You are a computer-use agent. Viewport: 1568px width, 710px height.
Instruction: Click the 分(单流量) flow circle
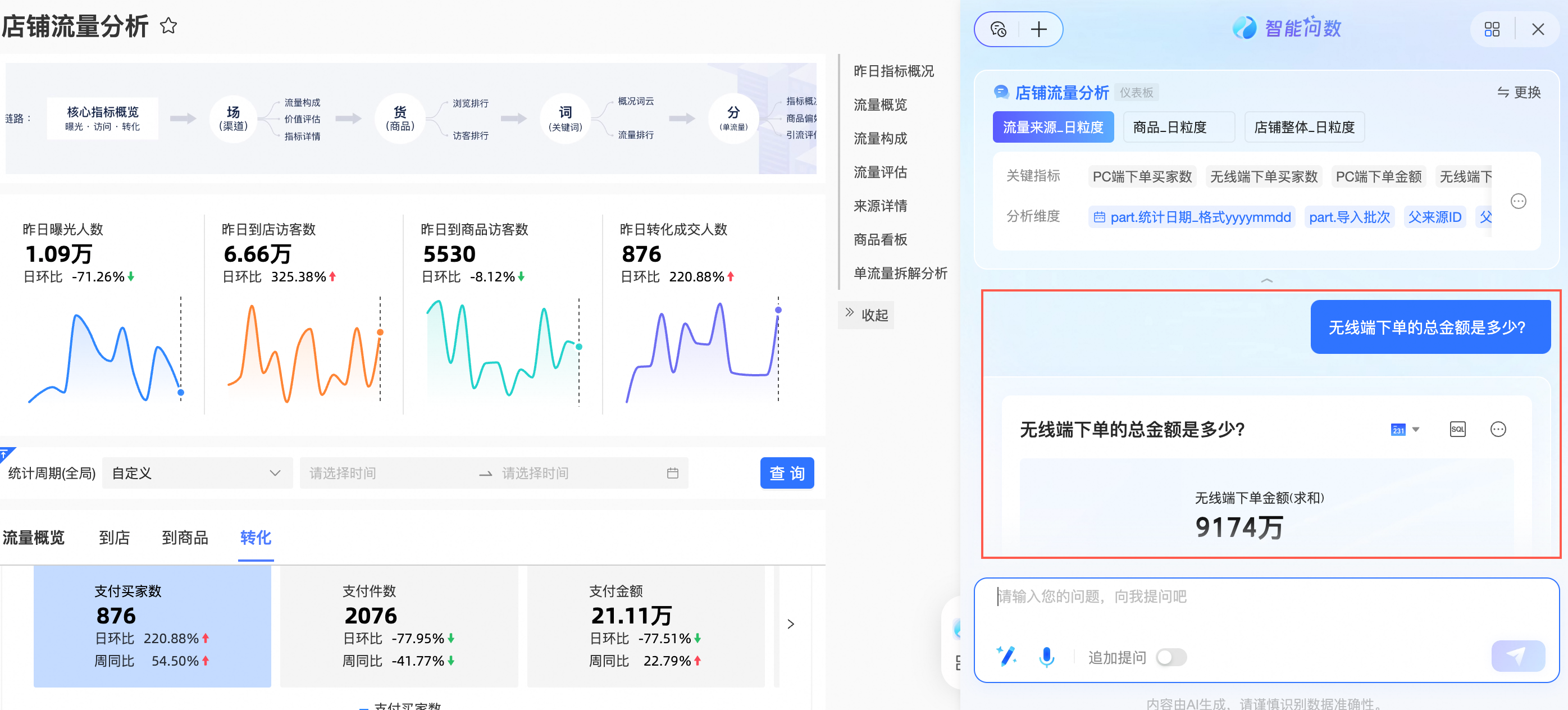733,118
